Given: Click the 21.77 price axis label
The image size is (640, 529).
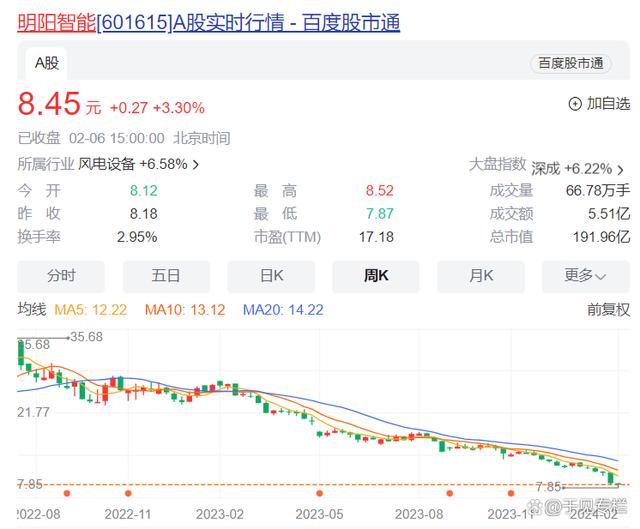Looking at the screenshot, I should point(33,412).
